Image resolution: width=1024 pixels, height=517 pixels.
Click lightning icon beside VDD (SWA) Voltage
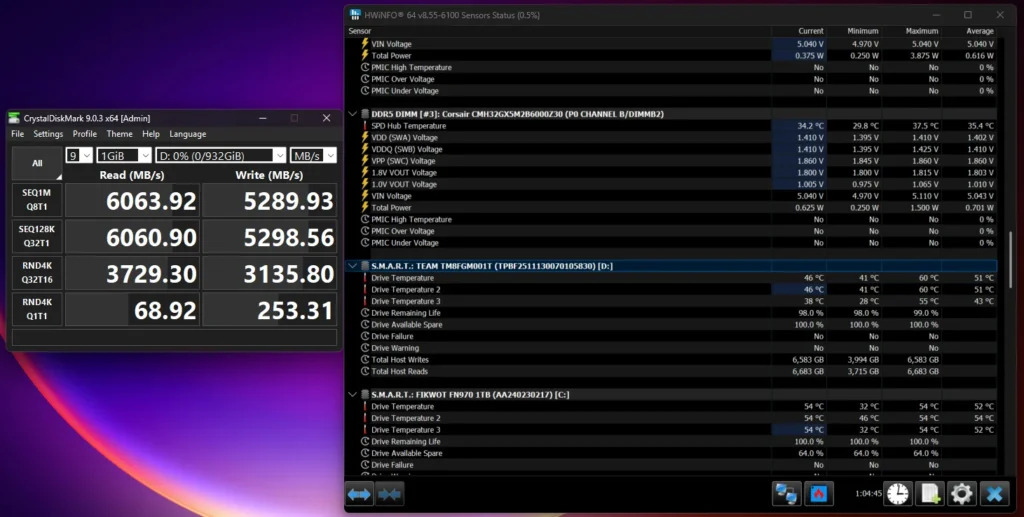(x=365, y=138)
